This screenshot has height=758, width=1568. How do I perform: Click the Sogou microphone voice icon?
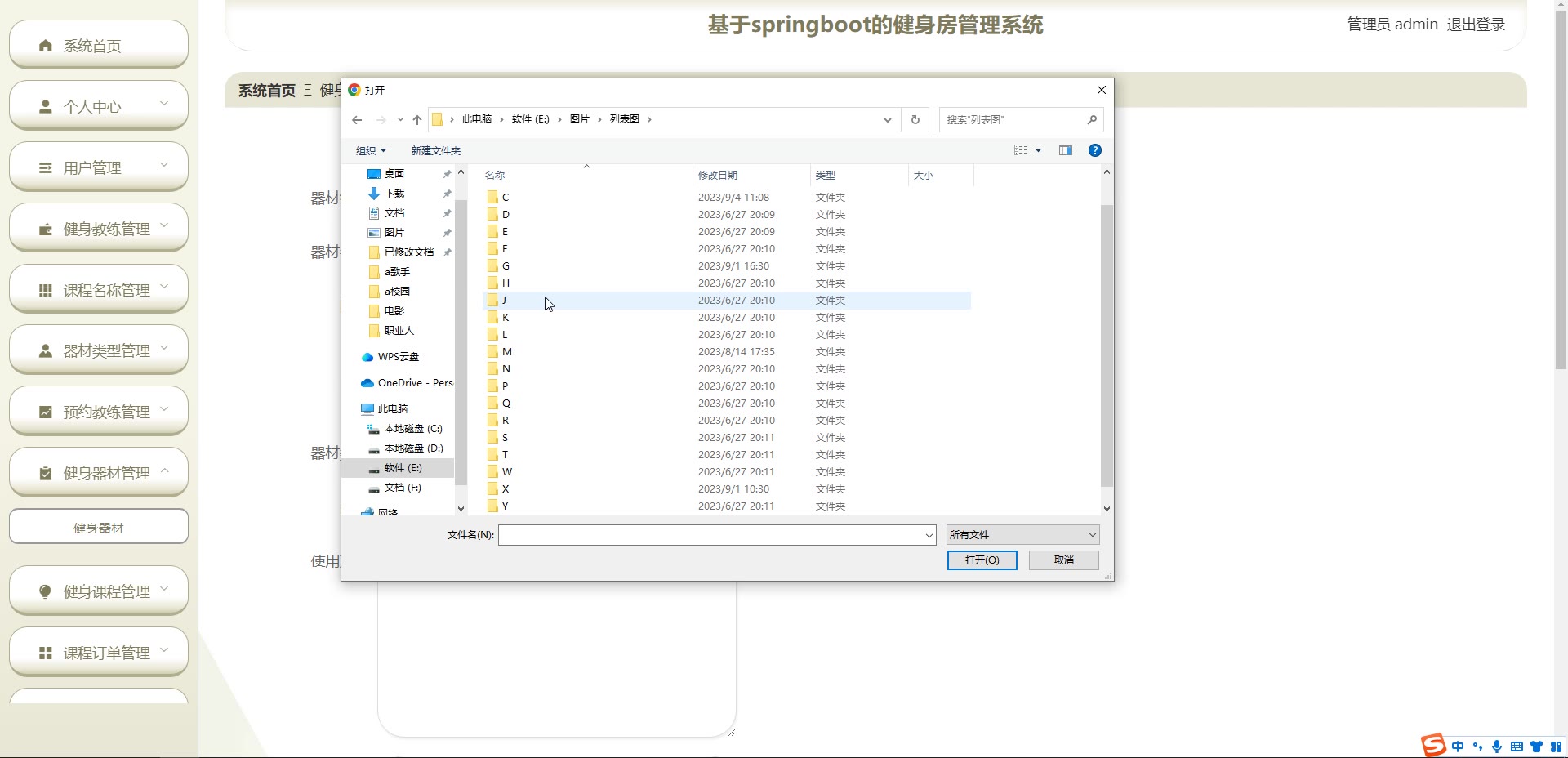coord(1497,747)
